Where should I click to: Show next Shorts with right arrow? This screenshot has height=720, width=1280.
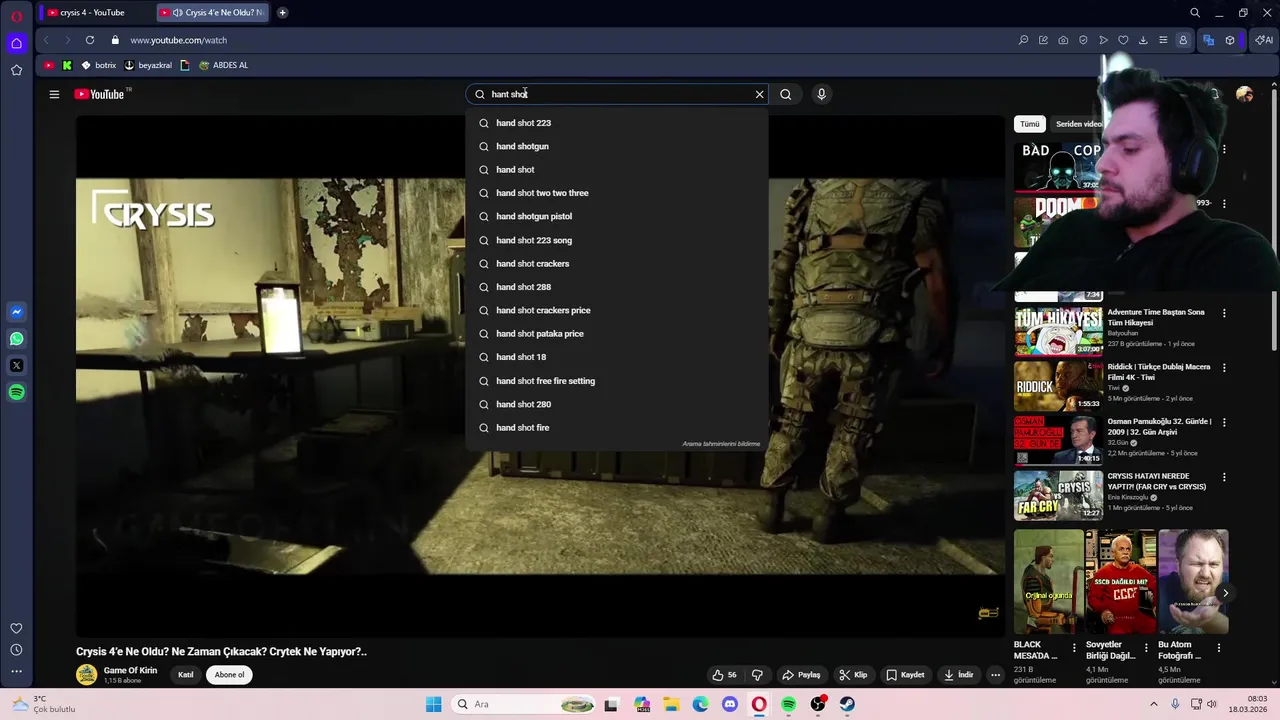pos(1225,593)
